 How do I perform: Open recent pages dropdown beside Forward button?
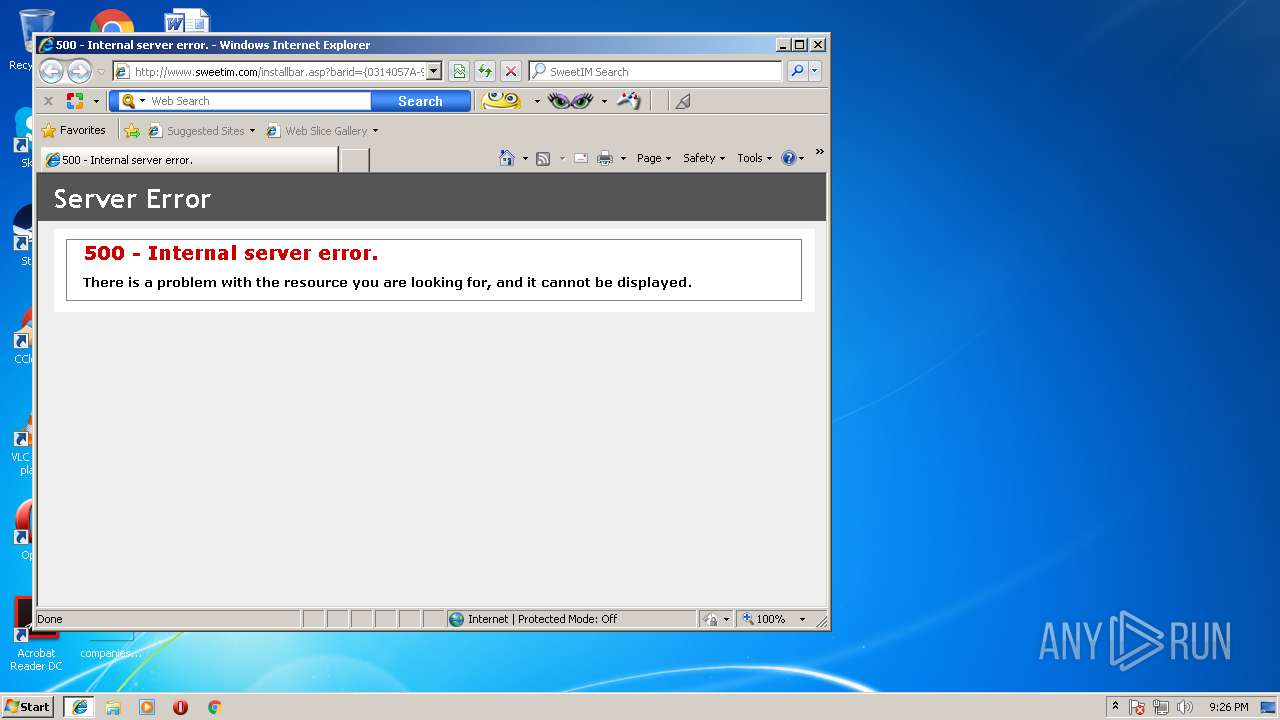click(101, 72)
